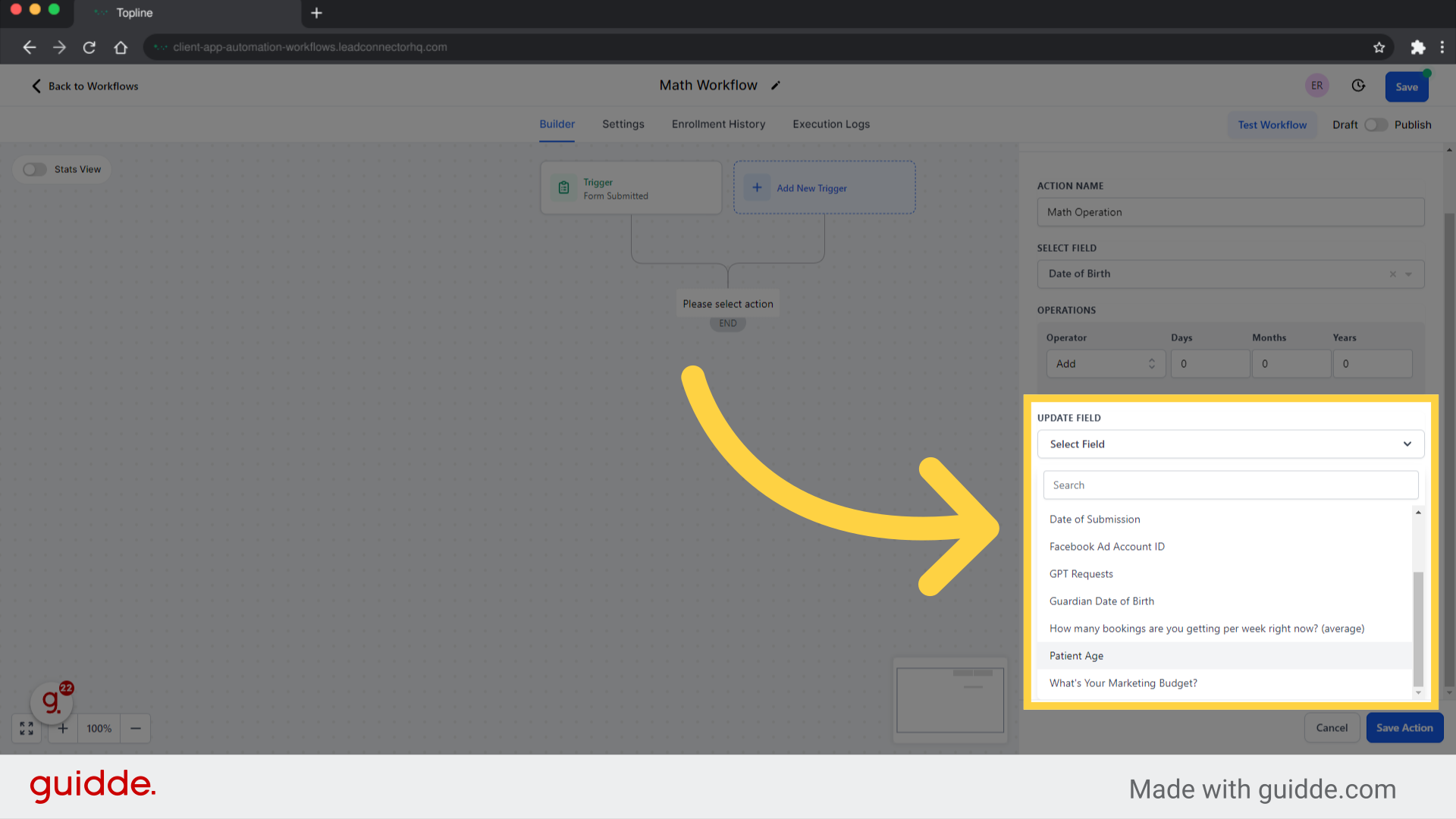Switch to the Builder tab
The width and height of the screenshot is (1456, 819).
point(557,124)
